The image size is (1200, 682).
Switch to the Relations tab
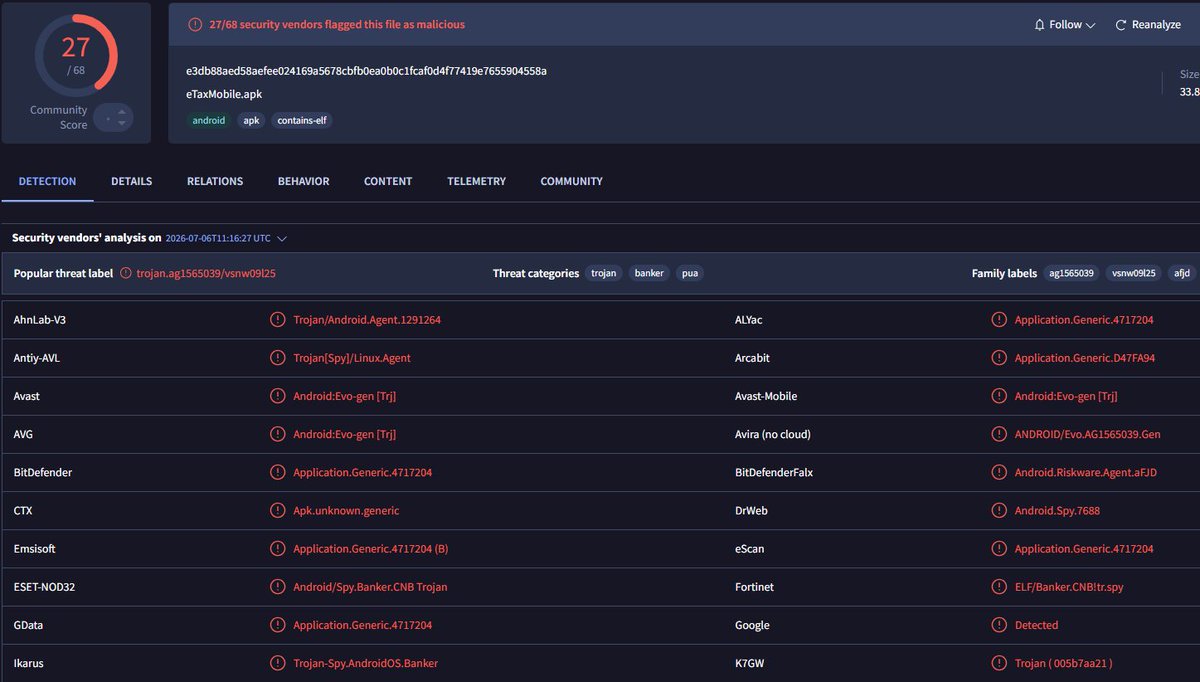pos(215,181)
